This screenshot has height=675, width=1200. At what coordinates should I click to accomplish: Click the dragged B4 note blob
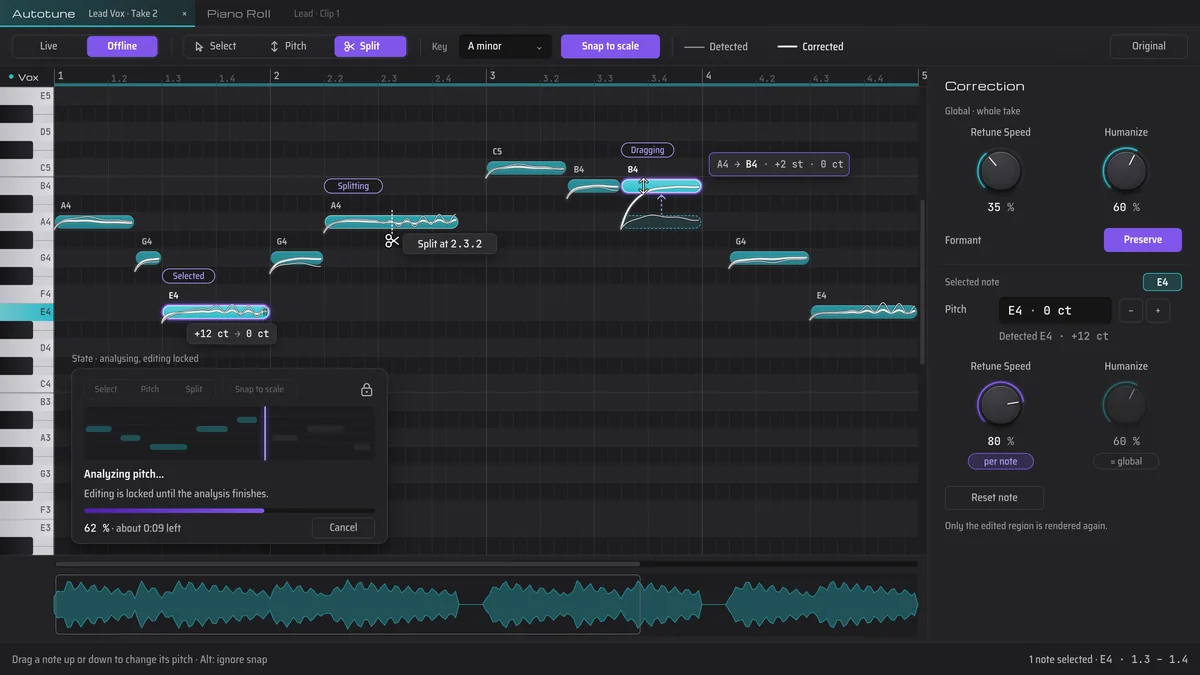(661, 186)
